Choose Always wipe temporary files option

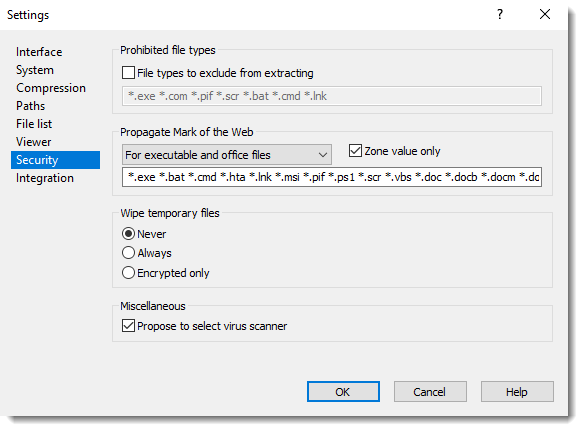click(128, 253)
